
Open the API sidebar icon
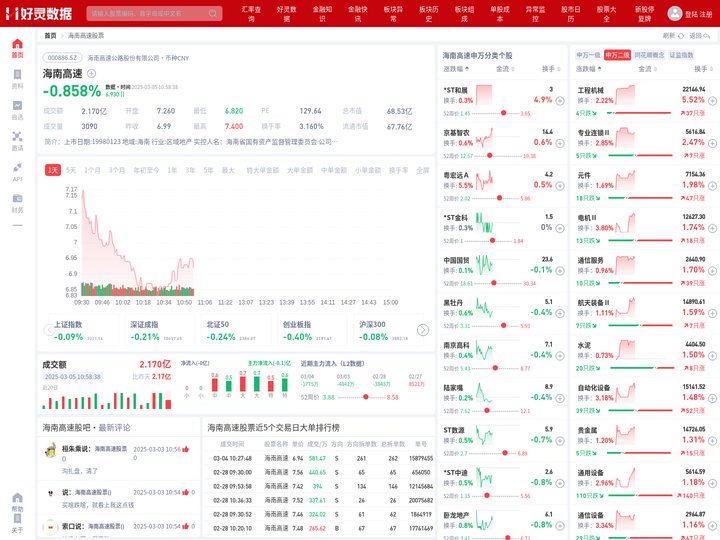17,167
